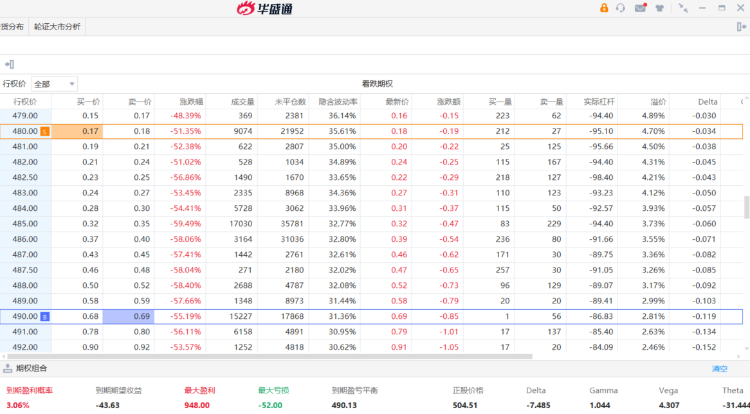The width and height of the screenshot is (750, 414).
Task: Click 清空 to clear option combo
Action: tap(719, 369)
